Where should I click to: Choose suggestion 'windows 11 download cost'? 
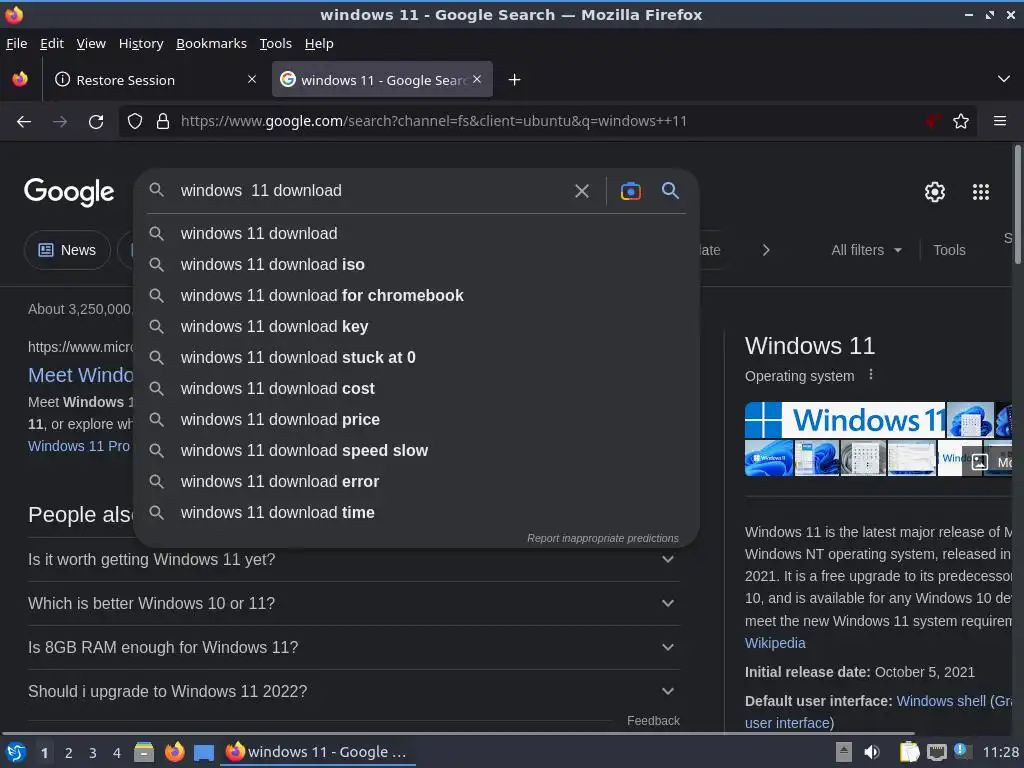coord(417,389)
